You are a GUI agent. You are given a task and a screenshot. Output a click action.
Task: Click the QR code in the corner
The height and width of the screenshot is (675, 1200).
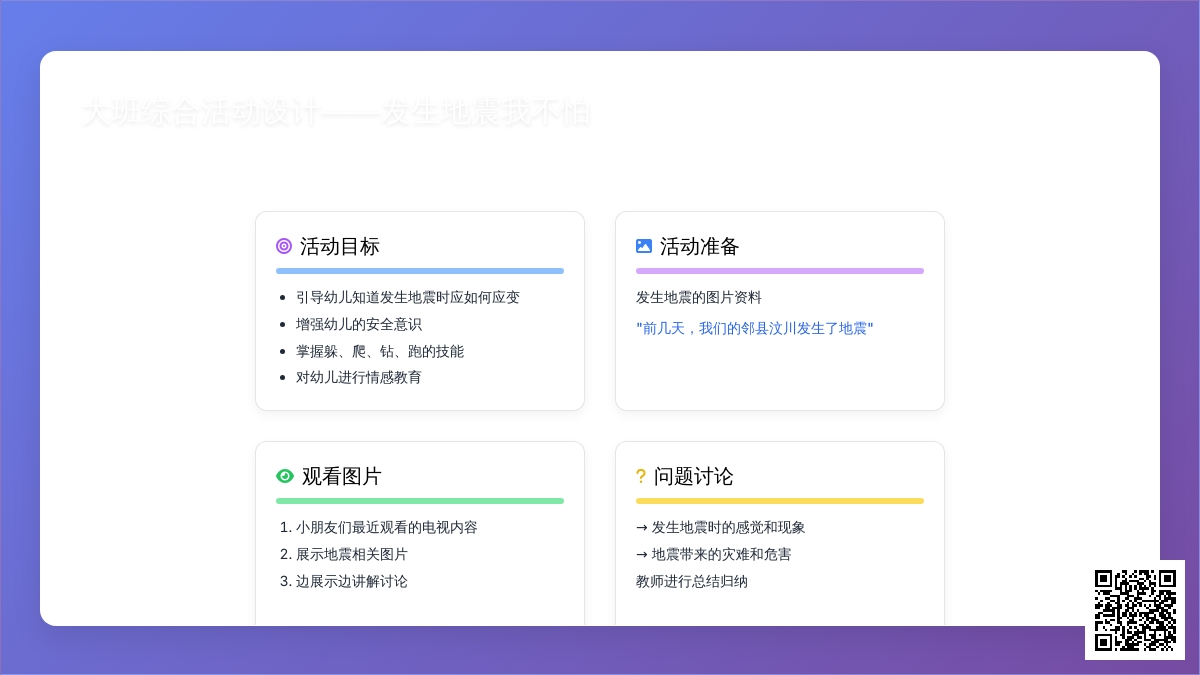tap(1135, 610)
